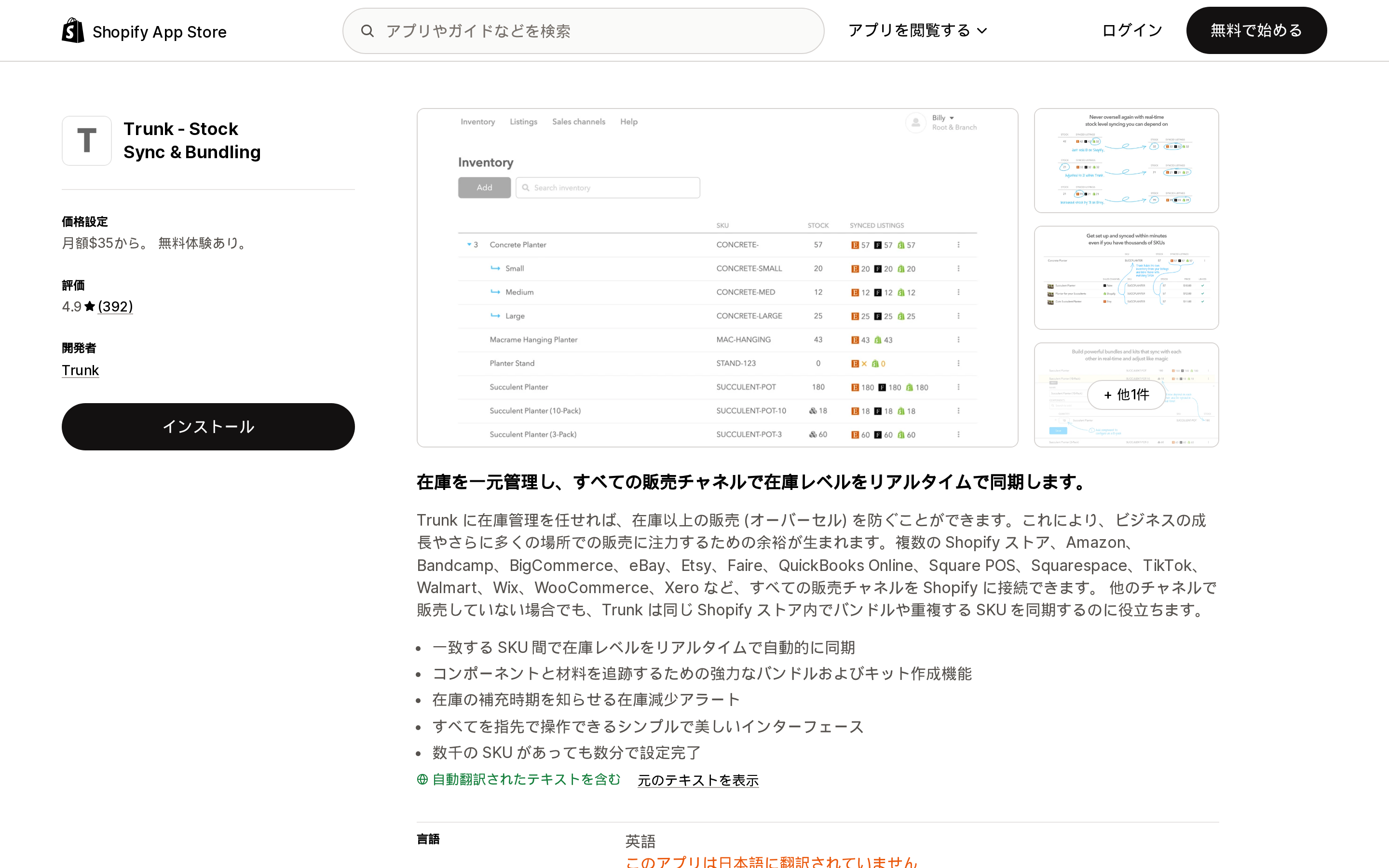Image resolution: width=1389 pixels, height=868 pixels.
Task: Open the (392) reviews link
Action: click(115, 307)
